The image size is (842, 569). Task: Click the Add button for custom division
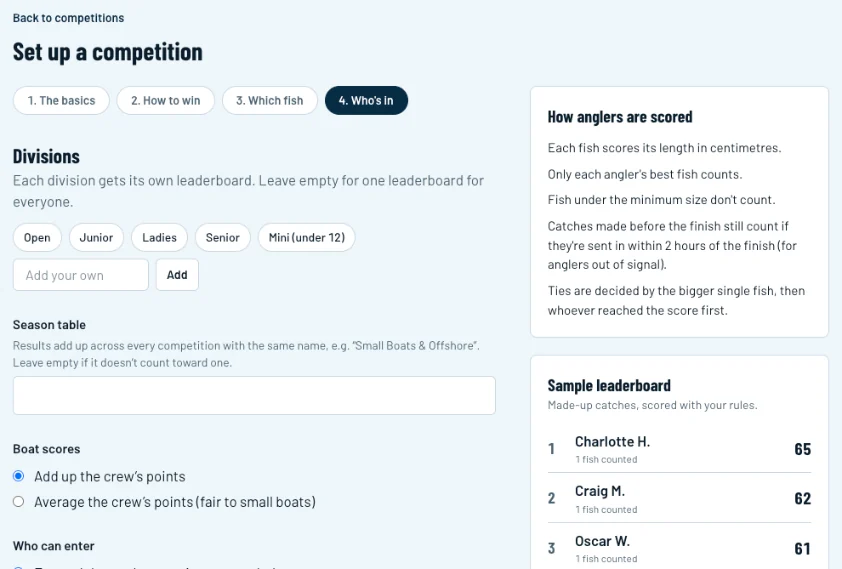click(177, 275)
